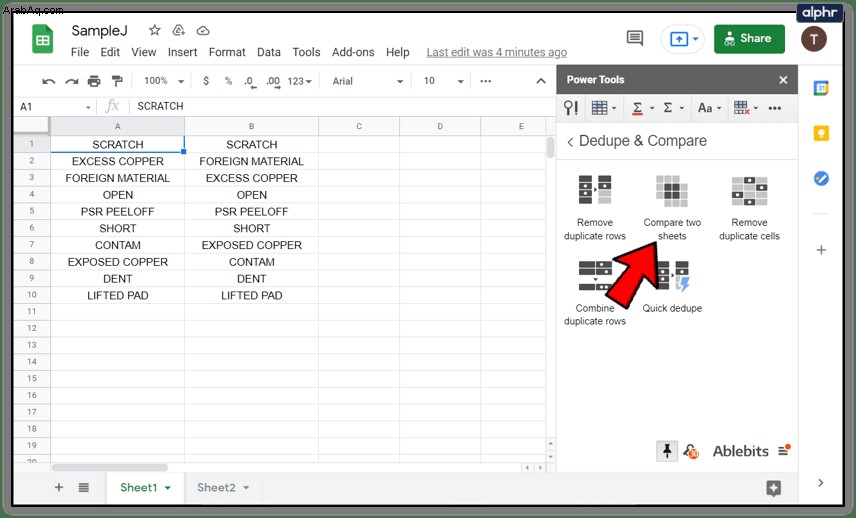Open Power Tools Smart Toolbar wand icon
Screen dimensions: 856x518
tap(570, 108)
